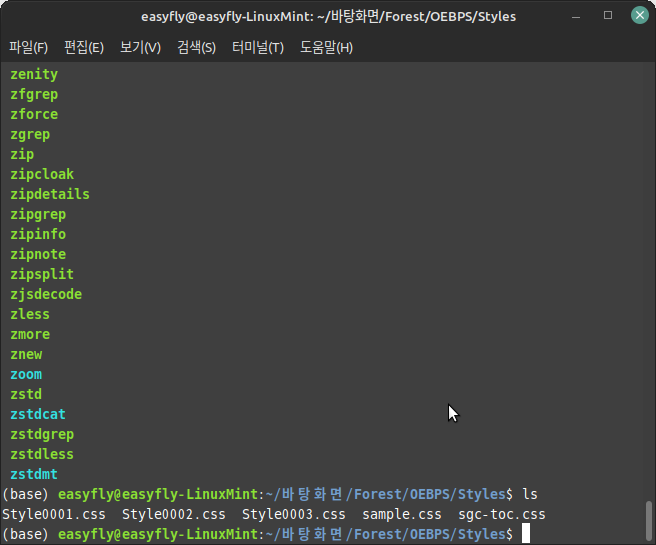Click the 'ls' command text
The width and height of the screenshot is (656, 545).
pyautogui.click(x=530, y=494)
